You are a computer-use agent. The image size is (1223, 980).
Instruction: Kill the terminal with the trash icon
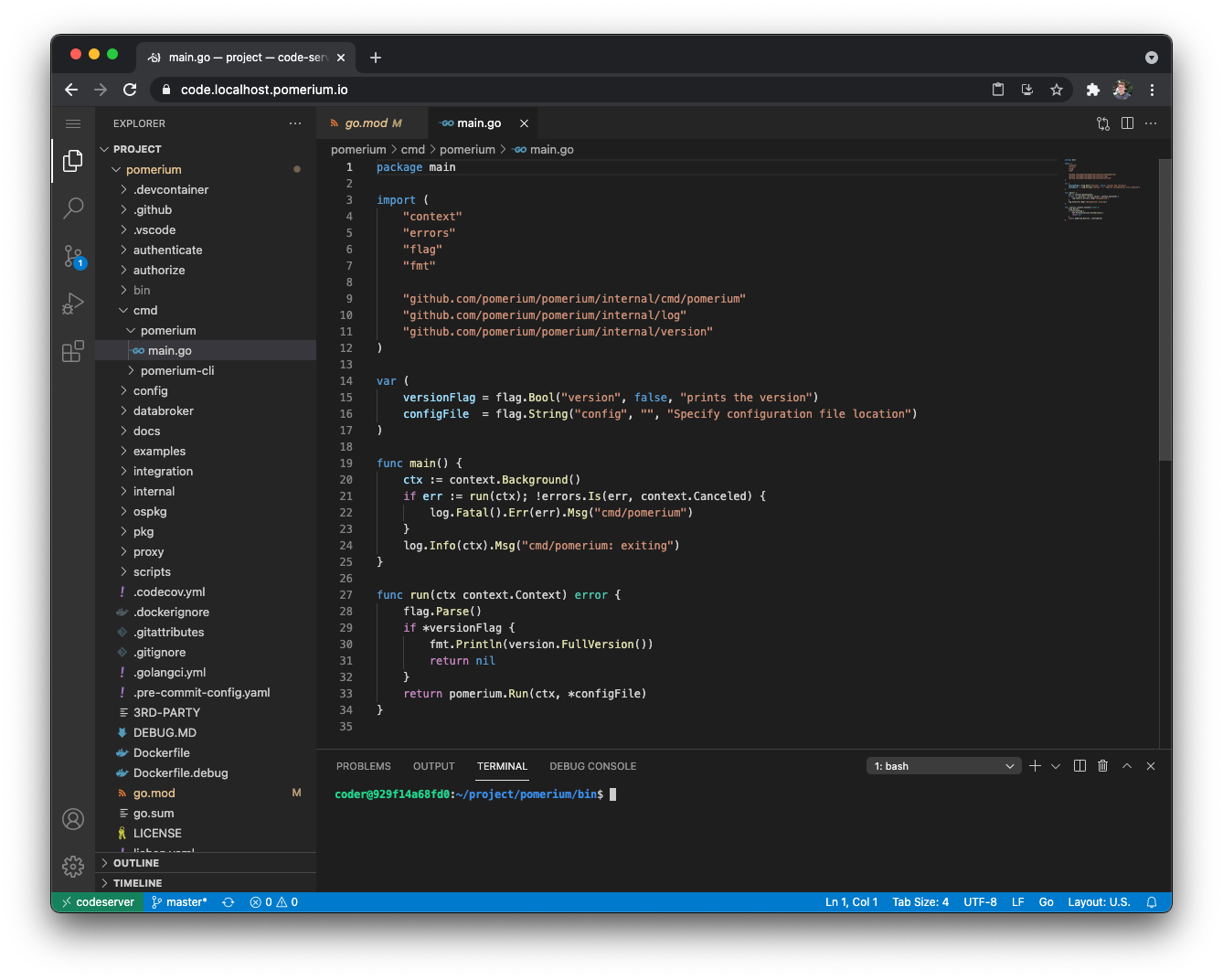[x=1102, y=765]
